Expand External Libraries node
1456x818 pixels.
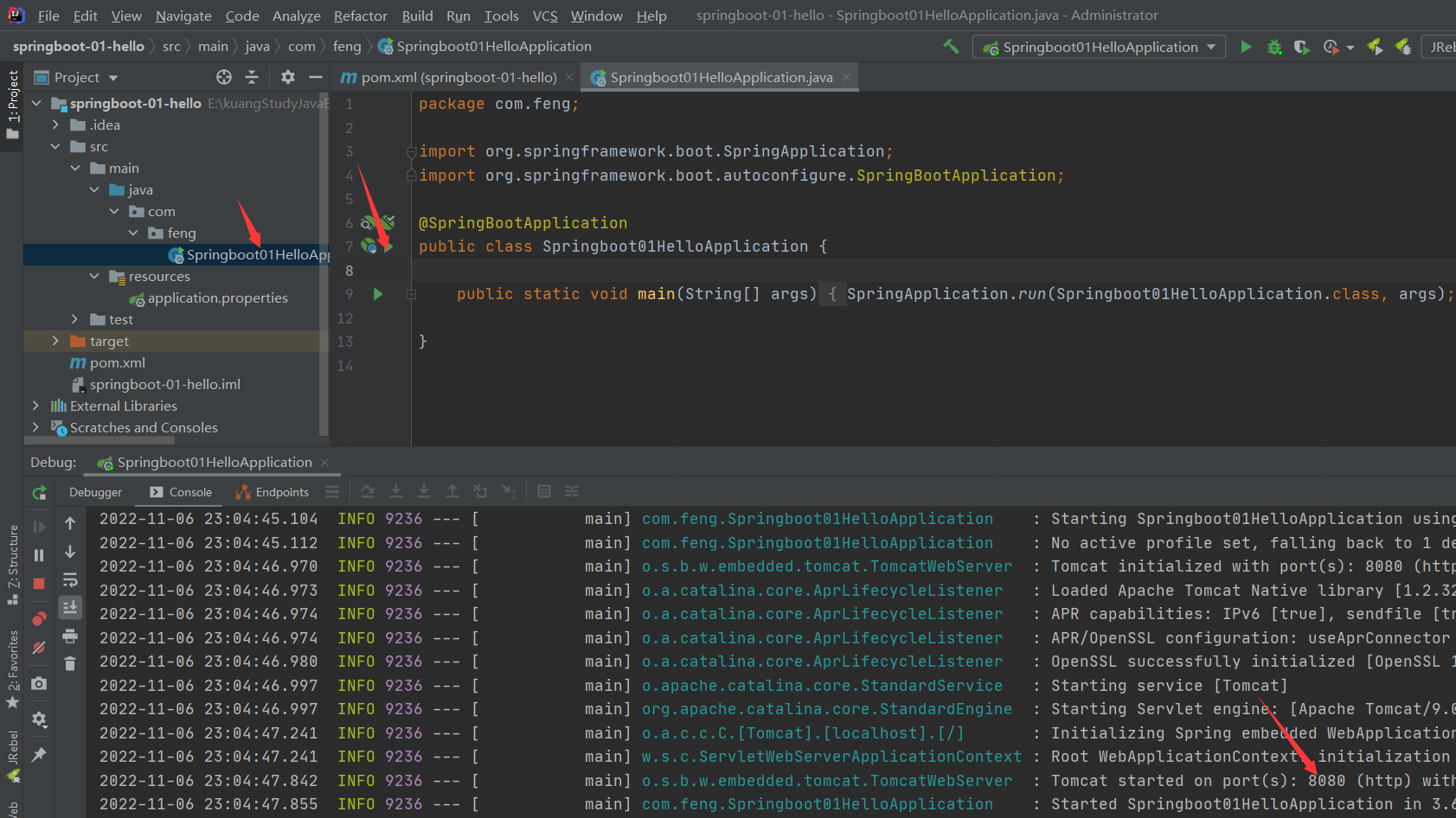pyautogui.click(x=35, y=406)
